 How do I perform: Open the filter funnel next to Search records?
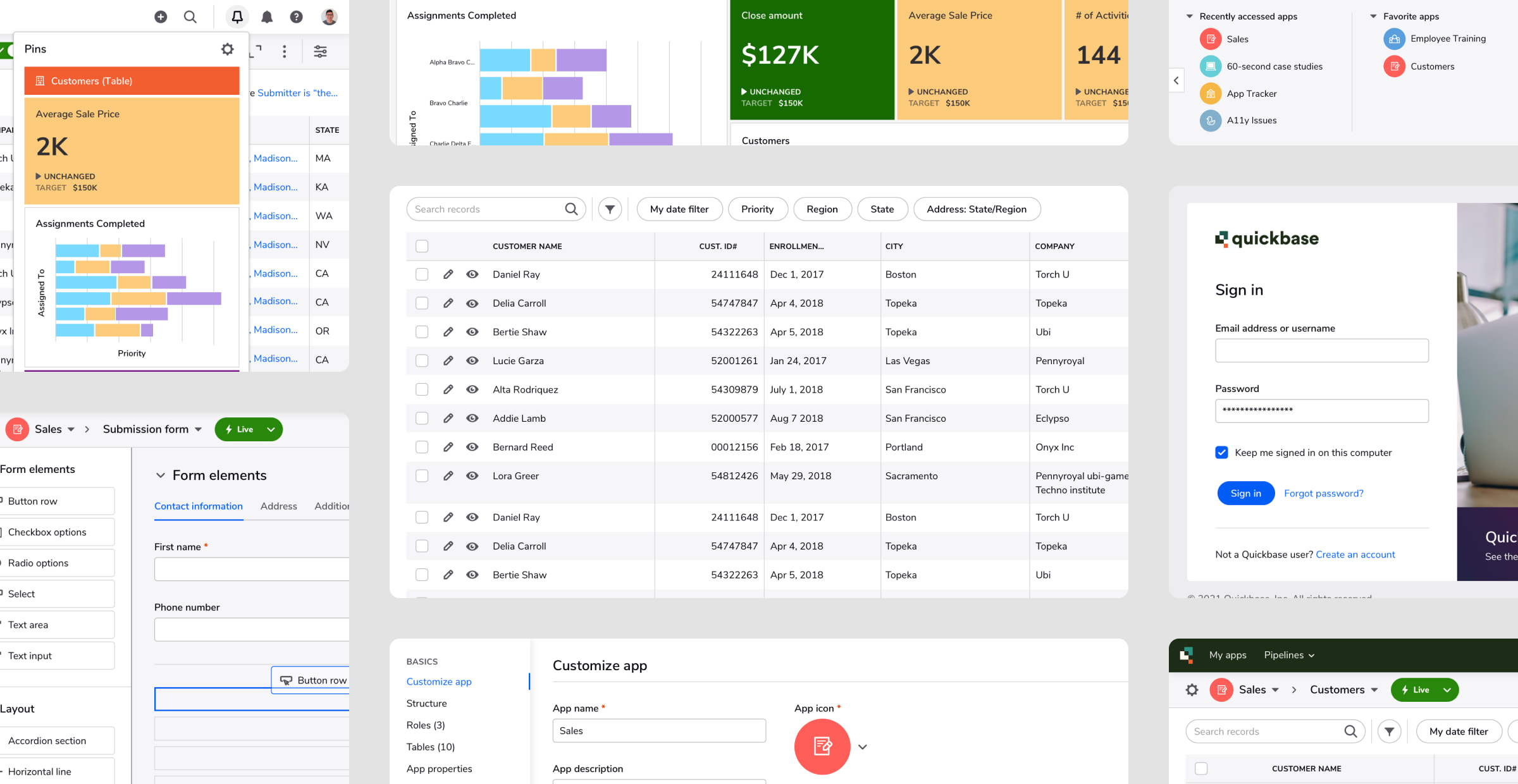tap(609, 209)
